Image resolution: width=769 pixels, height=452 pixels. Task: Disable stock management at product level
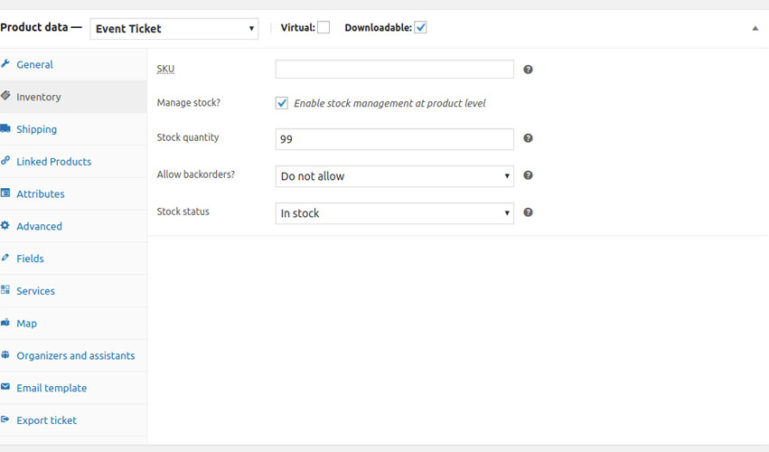[282, 103]
